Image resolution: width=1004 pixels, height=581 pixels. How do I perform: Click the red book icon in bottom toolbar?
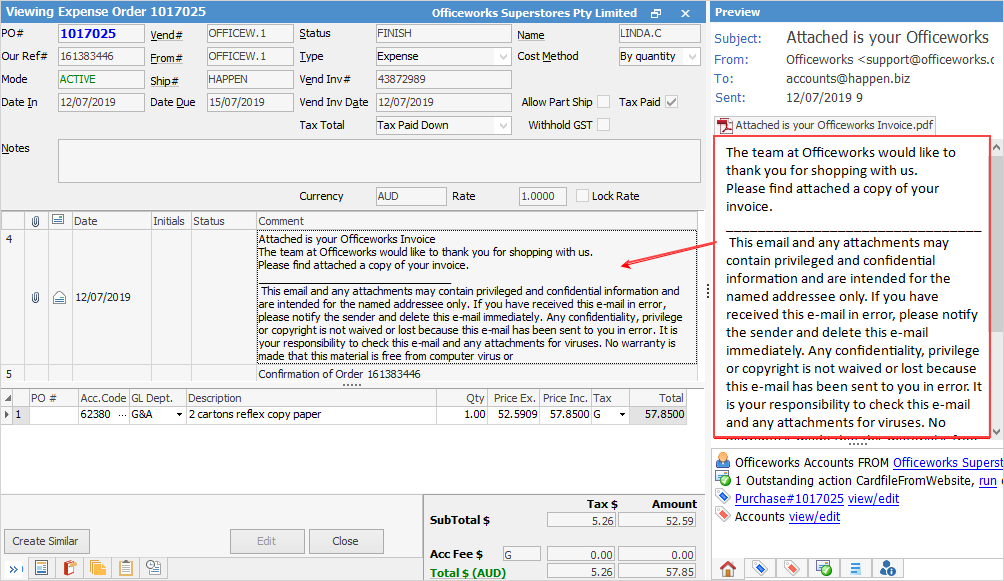click(70, 568)
